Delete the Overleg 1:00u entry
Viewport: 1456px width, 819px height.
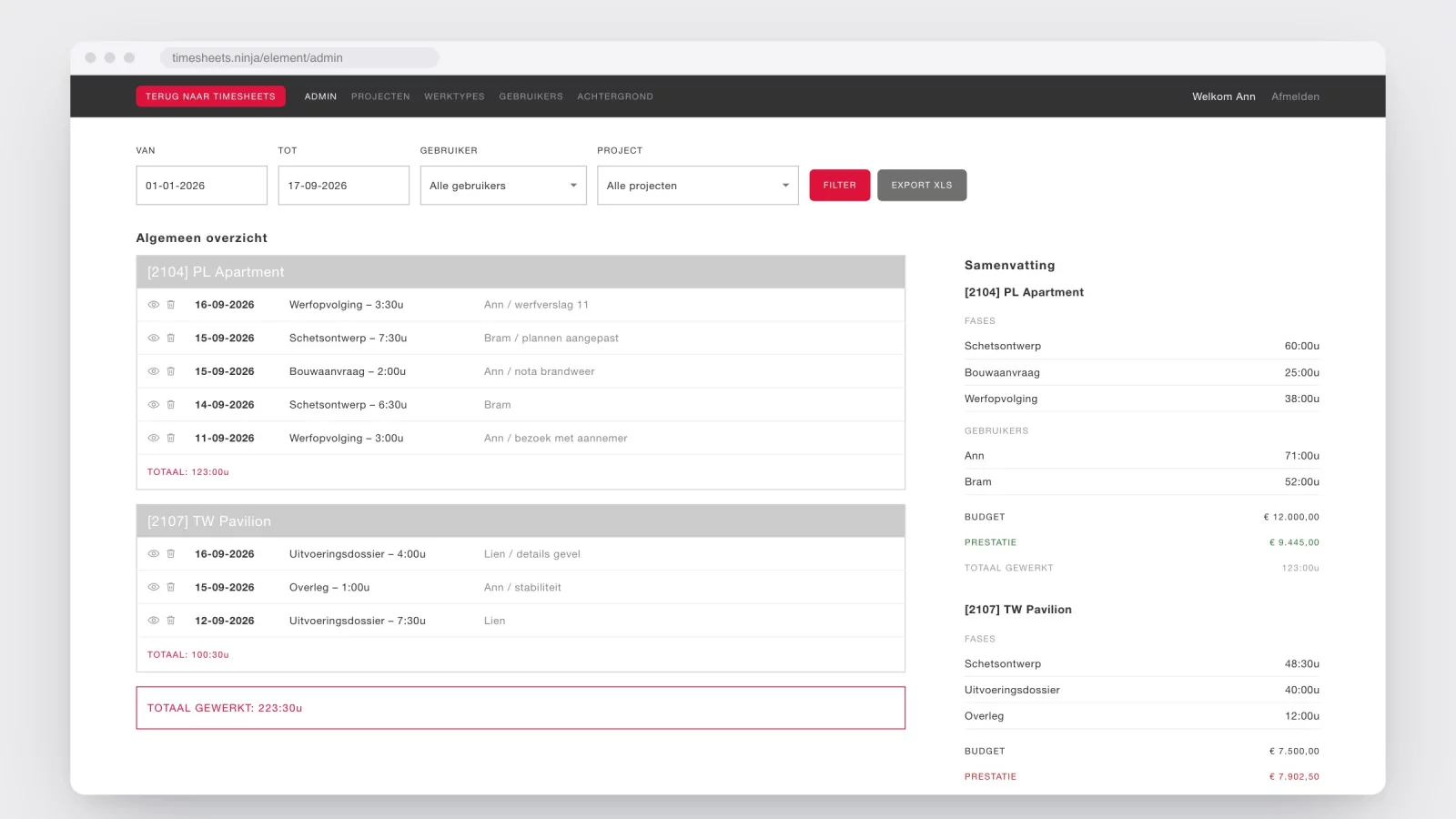point(170,587)
